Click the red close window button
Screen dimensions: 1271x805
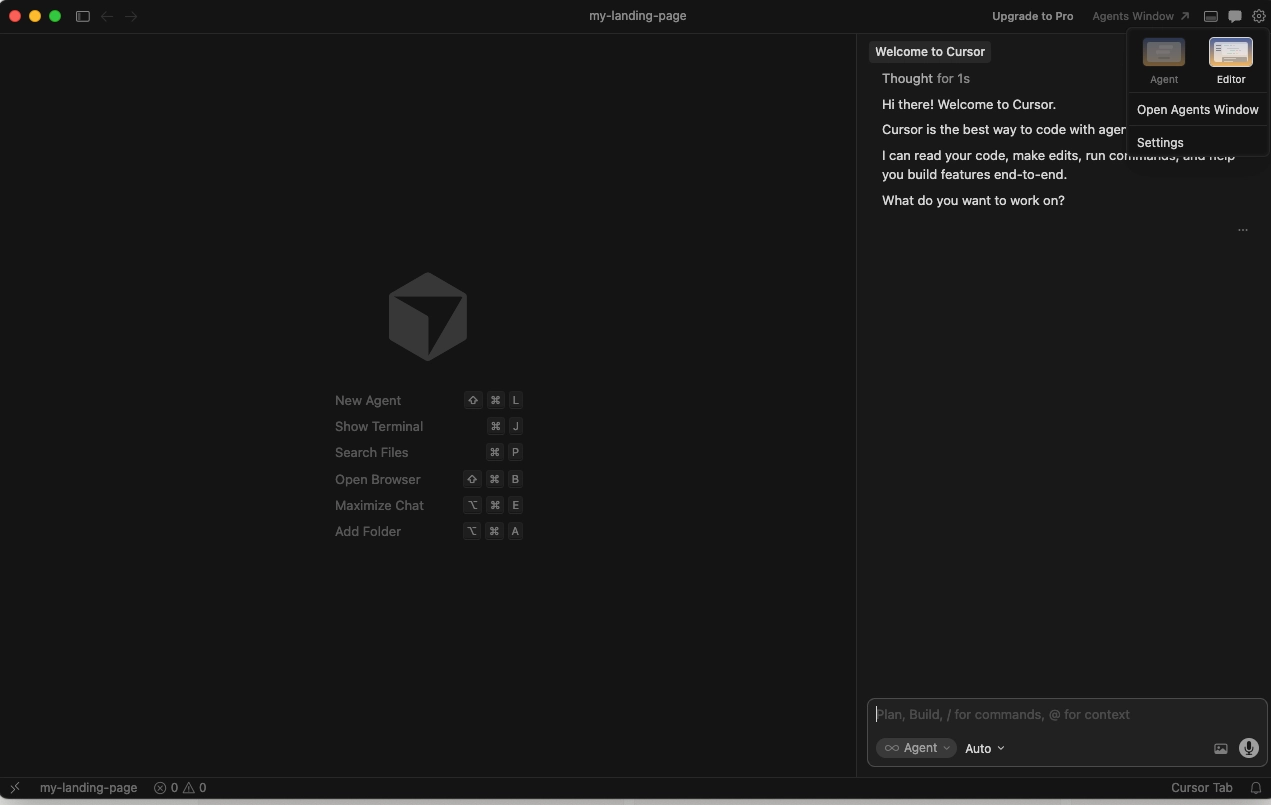tap(15, 16)
